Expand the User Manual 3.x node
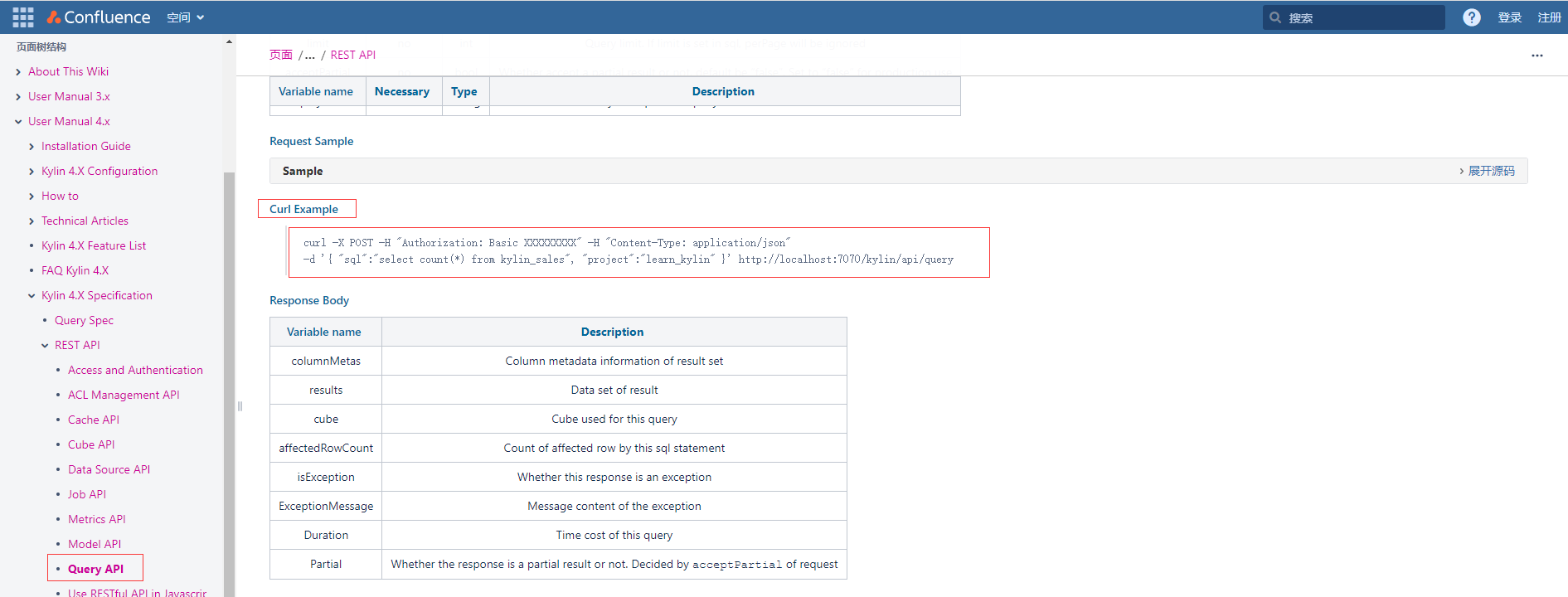 18,97
